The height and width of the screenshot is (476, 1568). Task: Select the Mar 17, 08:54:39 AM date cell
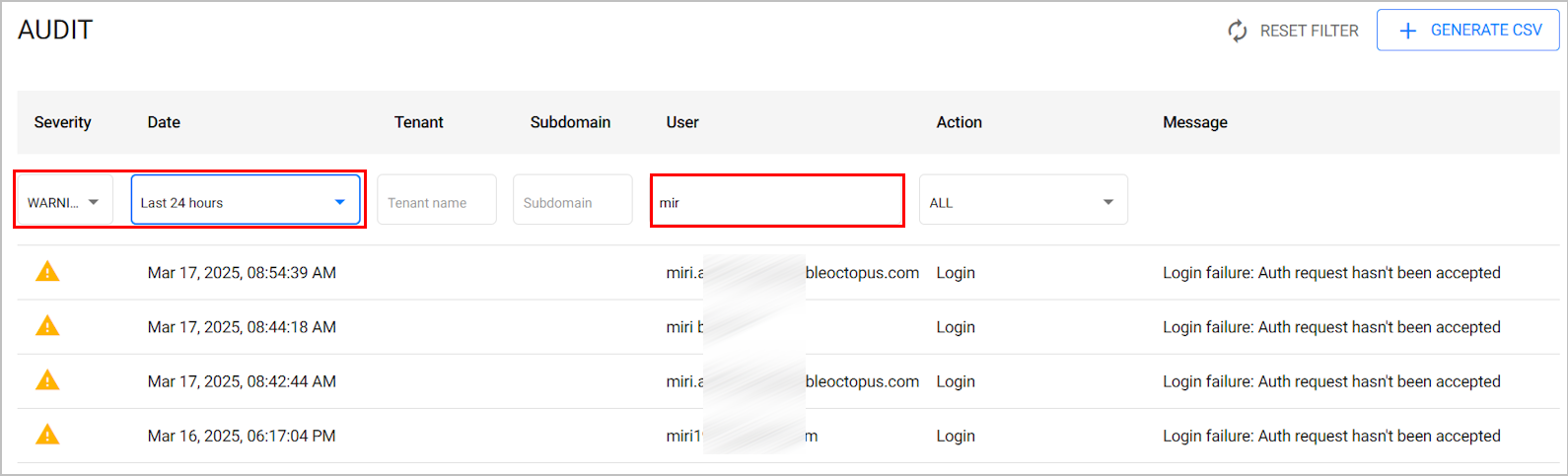click(242, 273)
